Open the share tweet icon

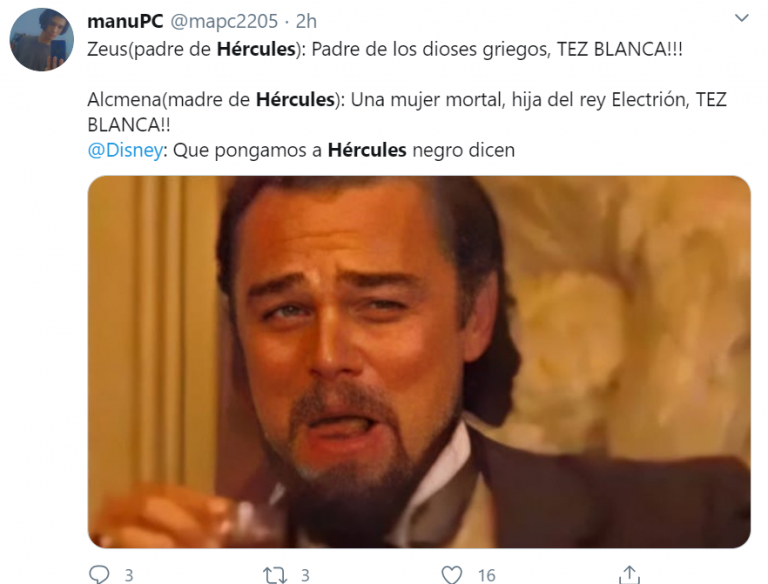629,574
